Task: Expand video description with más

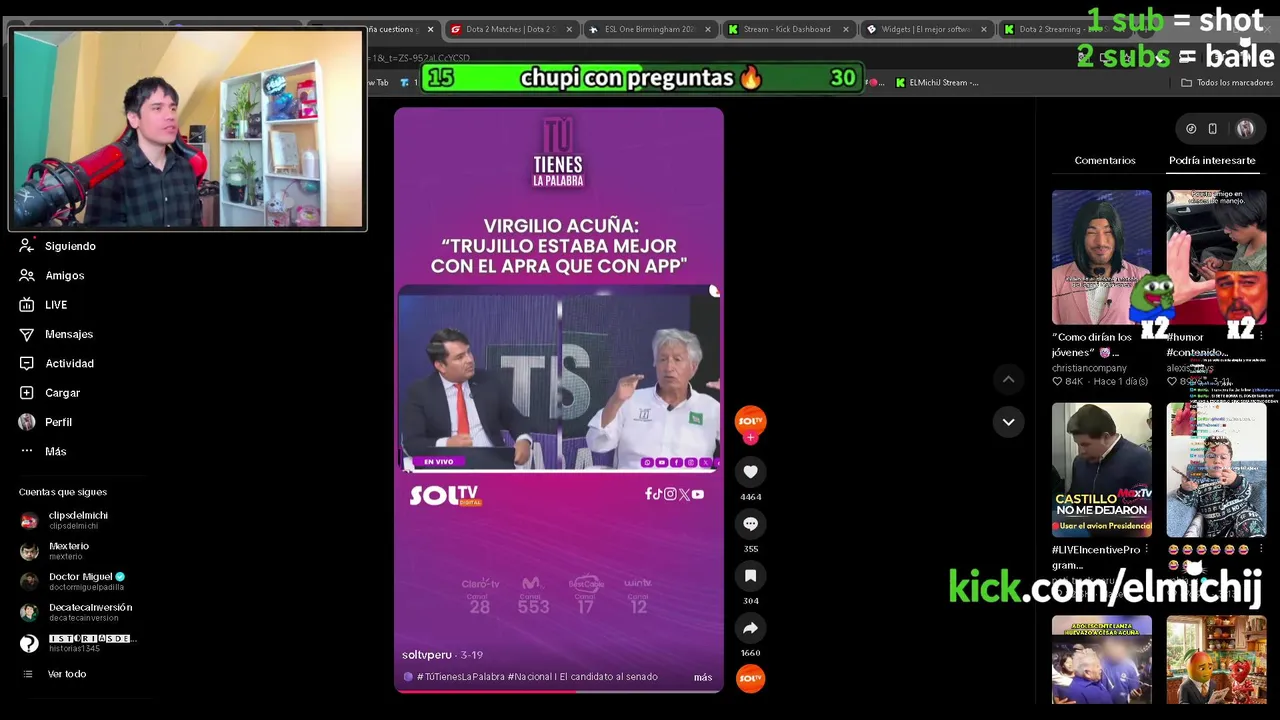Action: [703, 677]
